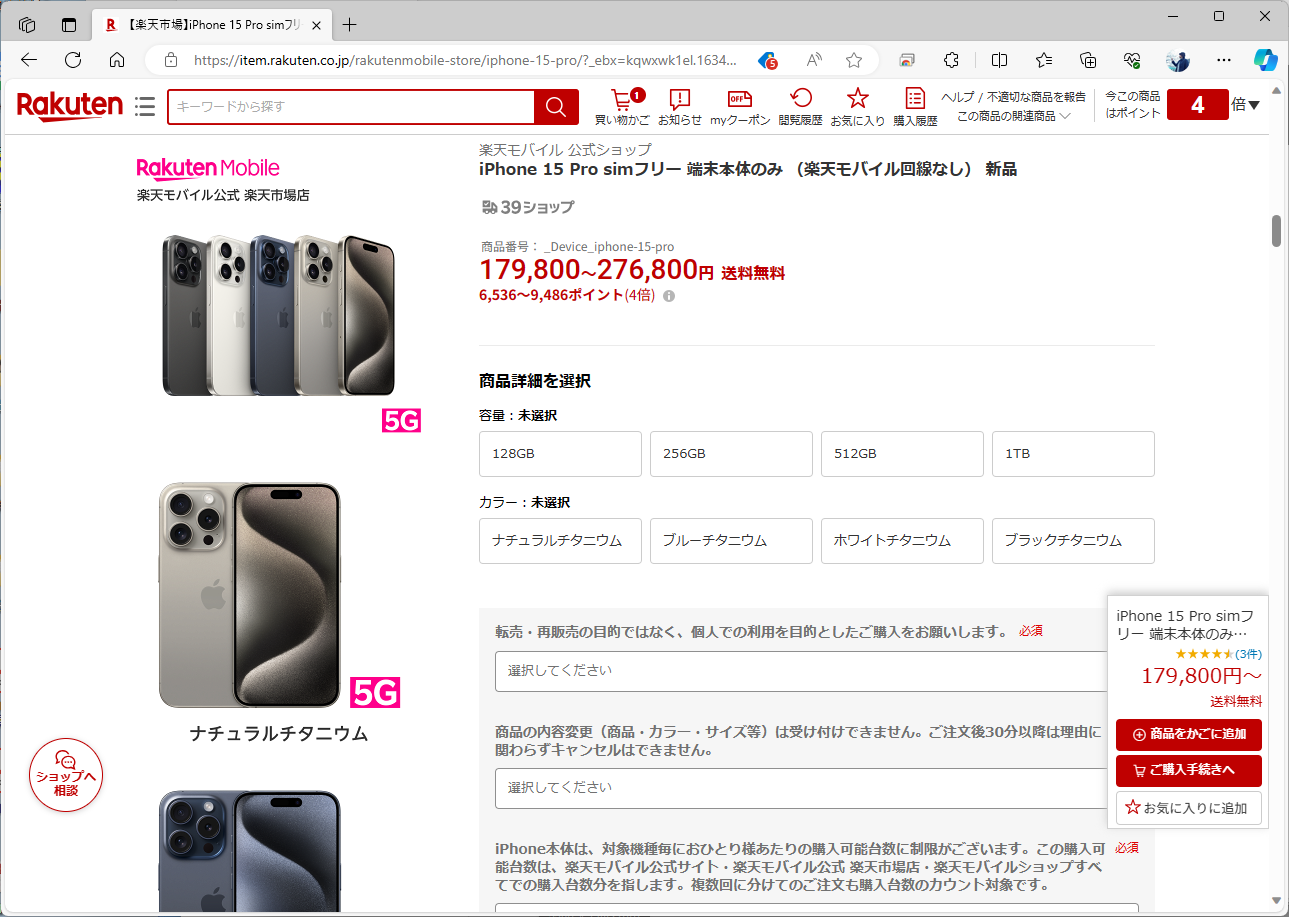Open 楽天モバイル 公式ショップ link
Viewport: 1289px width, 917px height.
(x=565, y=150)
